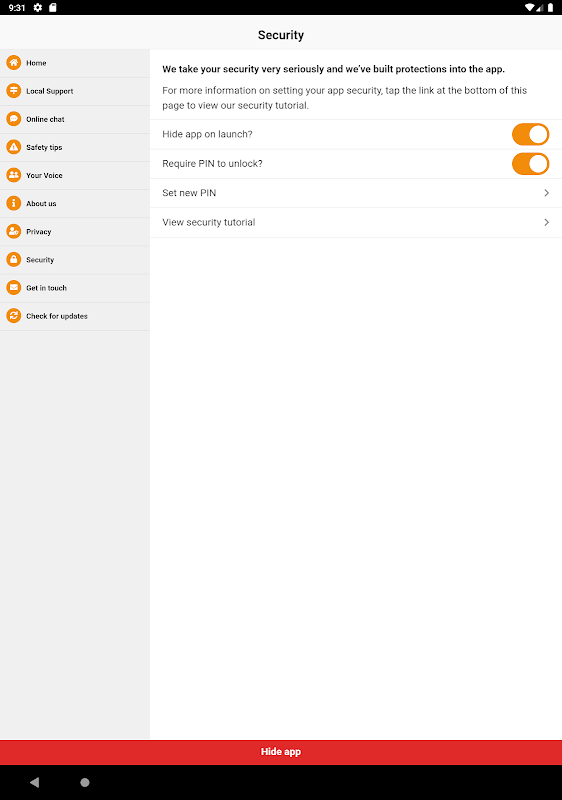Tap the Set new PIN label
This screenshot has width=562, height=800.
click(x=189, y=193)
